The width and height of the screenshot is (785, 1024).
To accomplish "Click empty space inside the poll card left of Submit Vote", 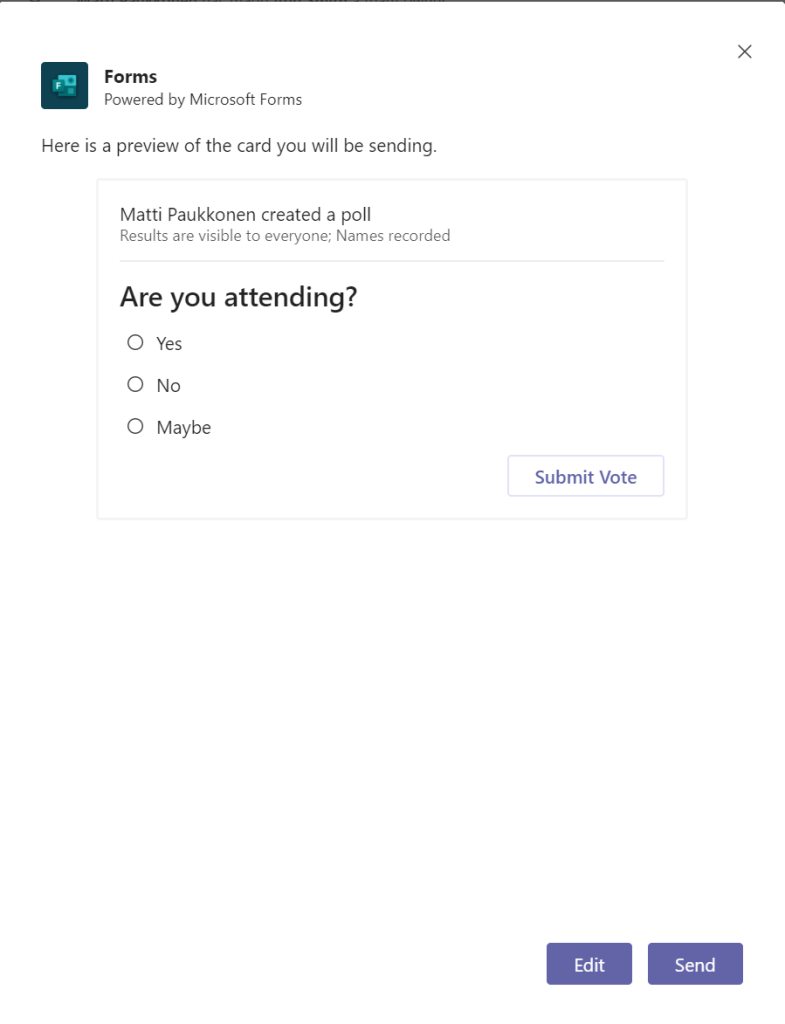I will (x=300, y=476).
